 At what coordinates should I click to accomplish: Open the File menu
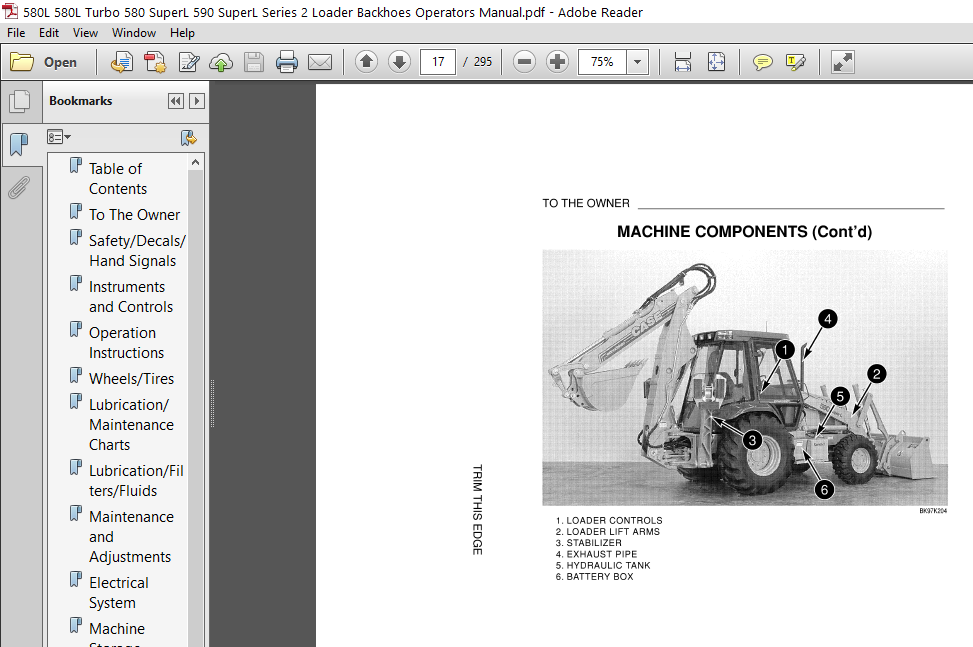(16, 33)
